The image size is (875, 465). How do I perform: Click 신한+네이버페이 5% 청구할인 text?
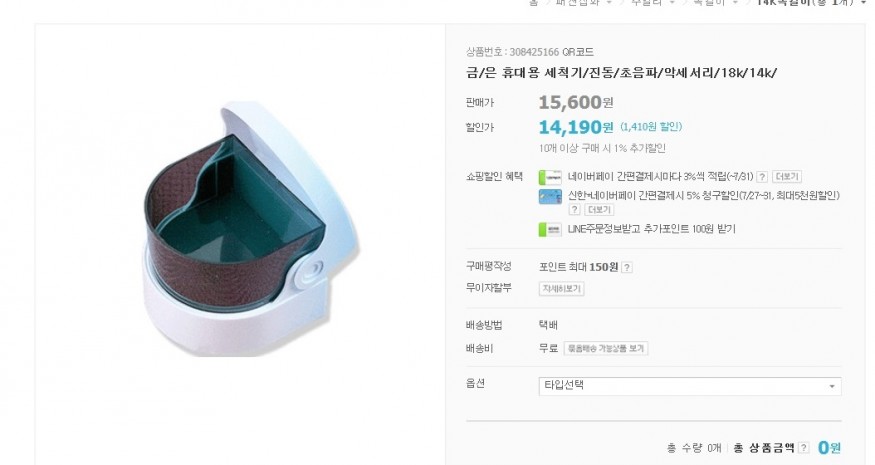point(704,195)
